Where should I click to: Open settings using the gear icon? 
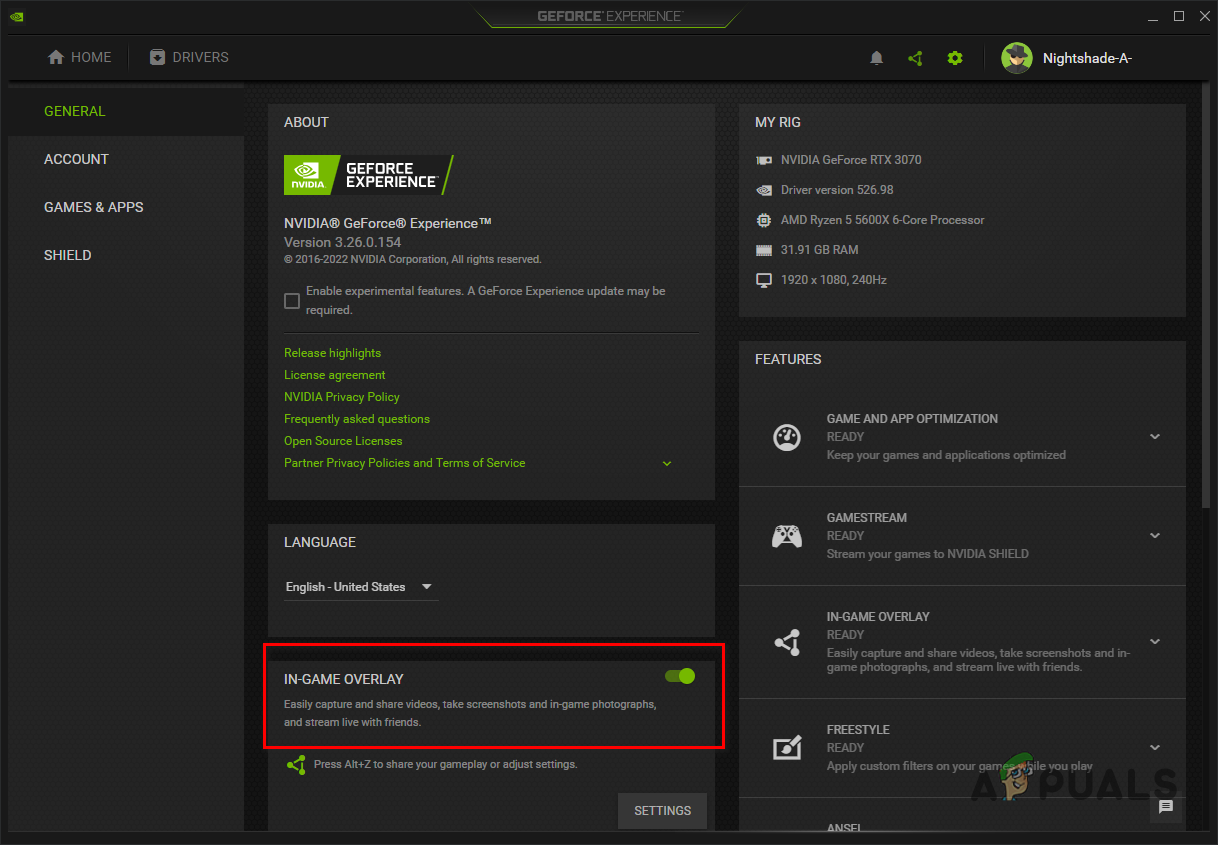[955, 57]
